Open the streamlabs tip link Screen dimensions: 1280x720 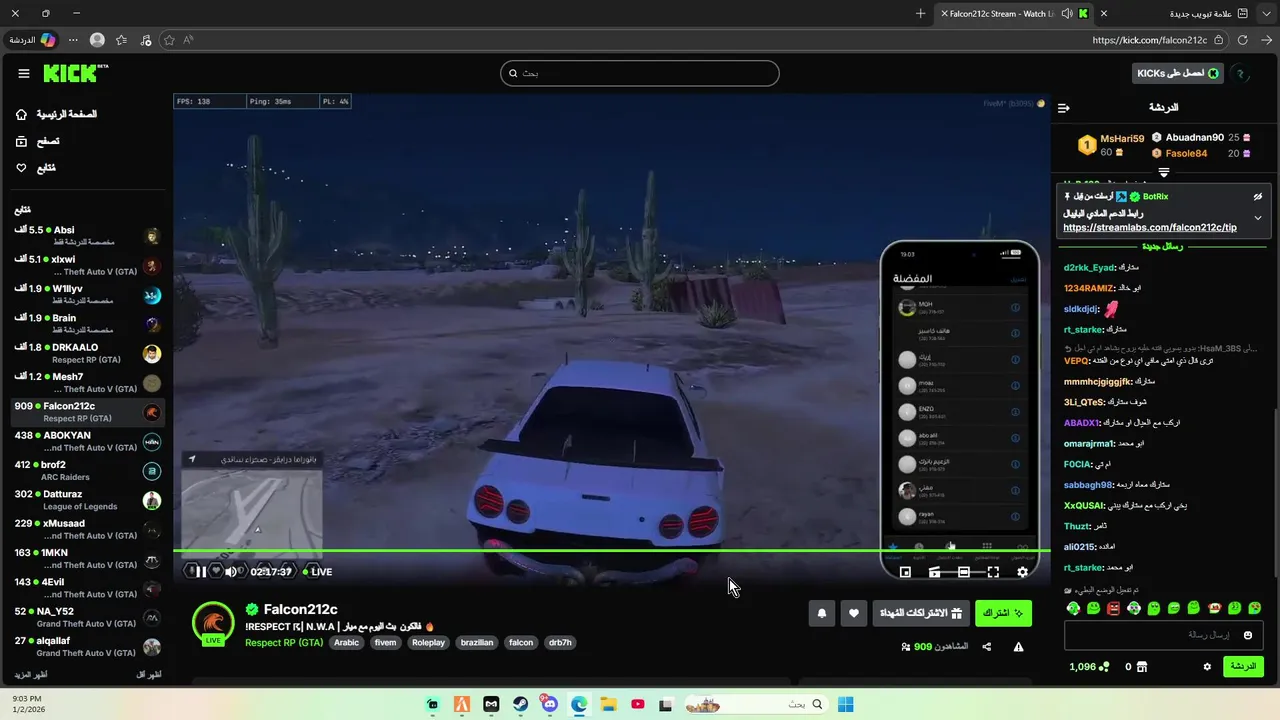click(x=1150, y=228)
